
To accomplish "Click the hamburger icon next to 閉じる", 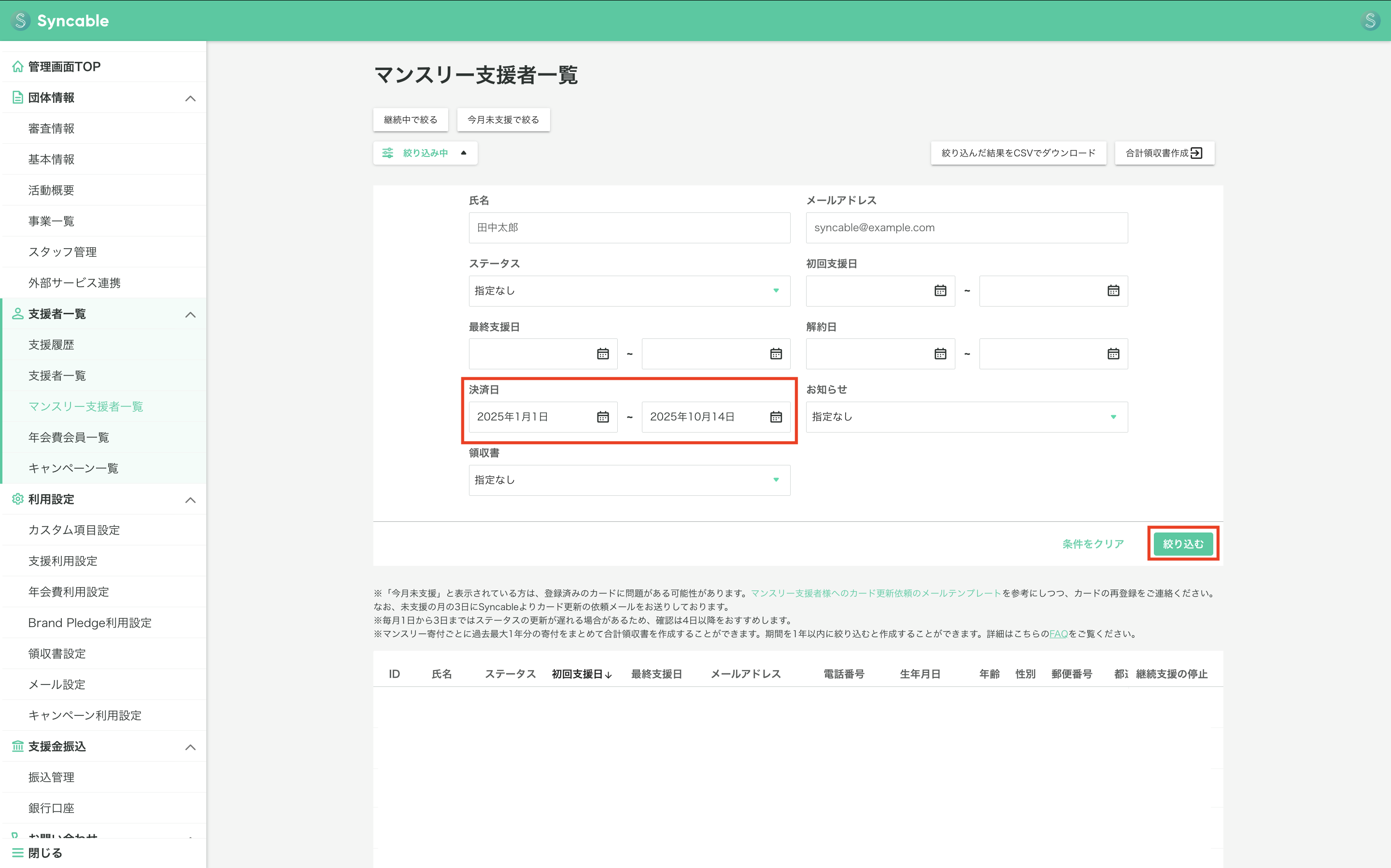I will click(17, 853).
